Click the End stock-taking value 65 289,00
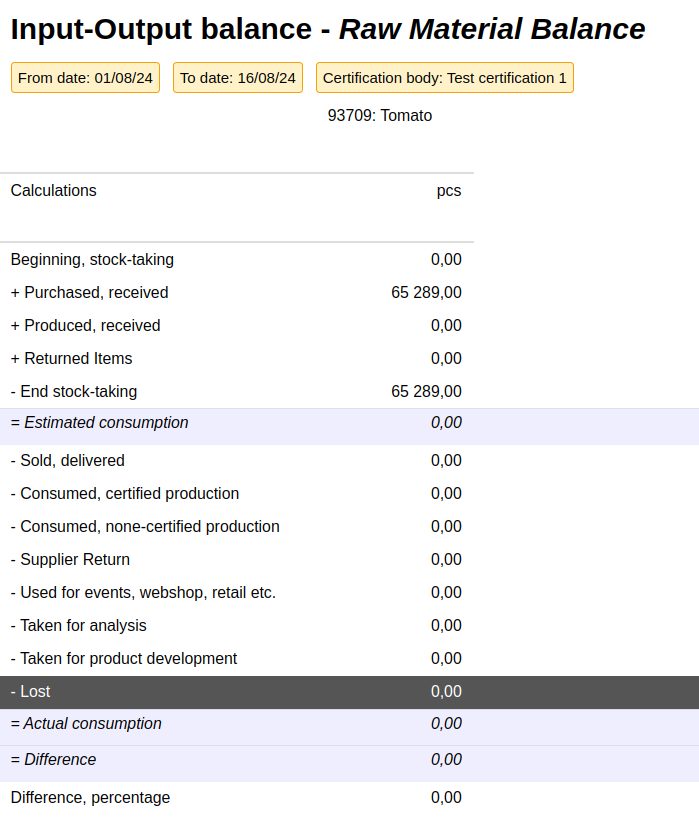The height and width of the screenshot is (832, 699). point(426,392)
